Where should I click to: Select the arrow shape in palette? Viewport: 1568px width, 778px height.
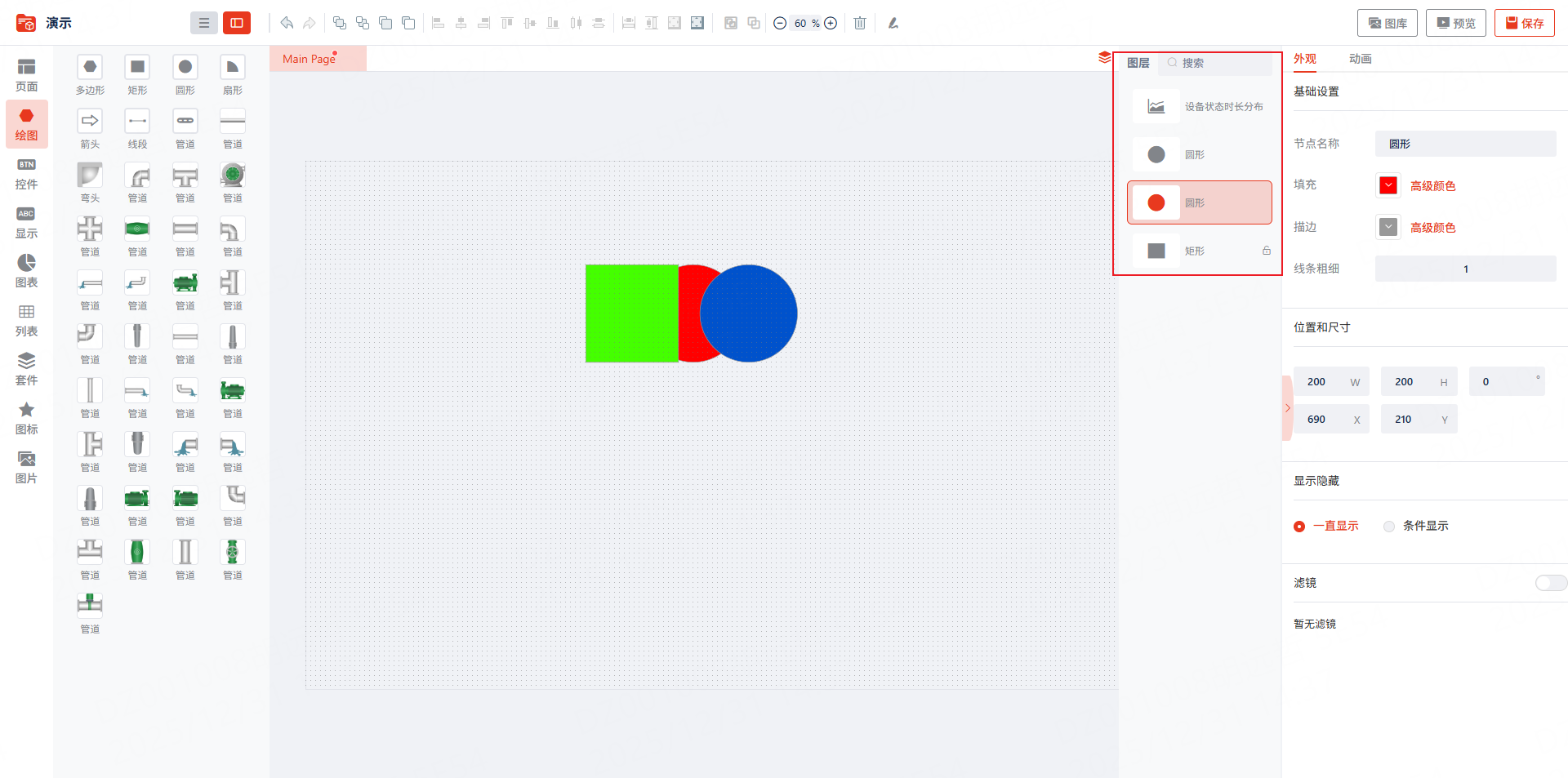pyautogui.click(x=90, y=128)
